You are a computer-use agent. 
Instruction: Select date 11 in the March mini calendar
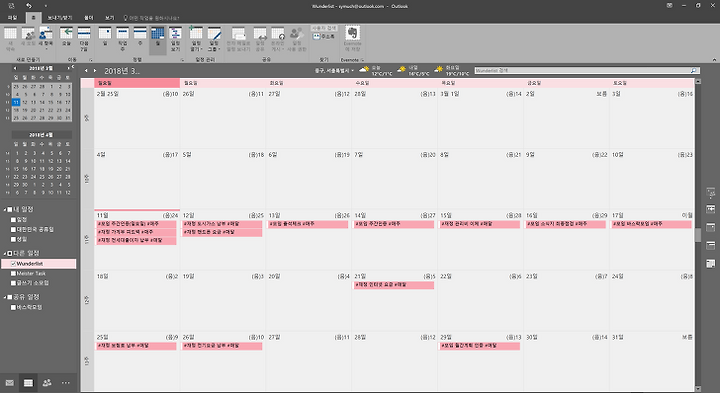16,102
